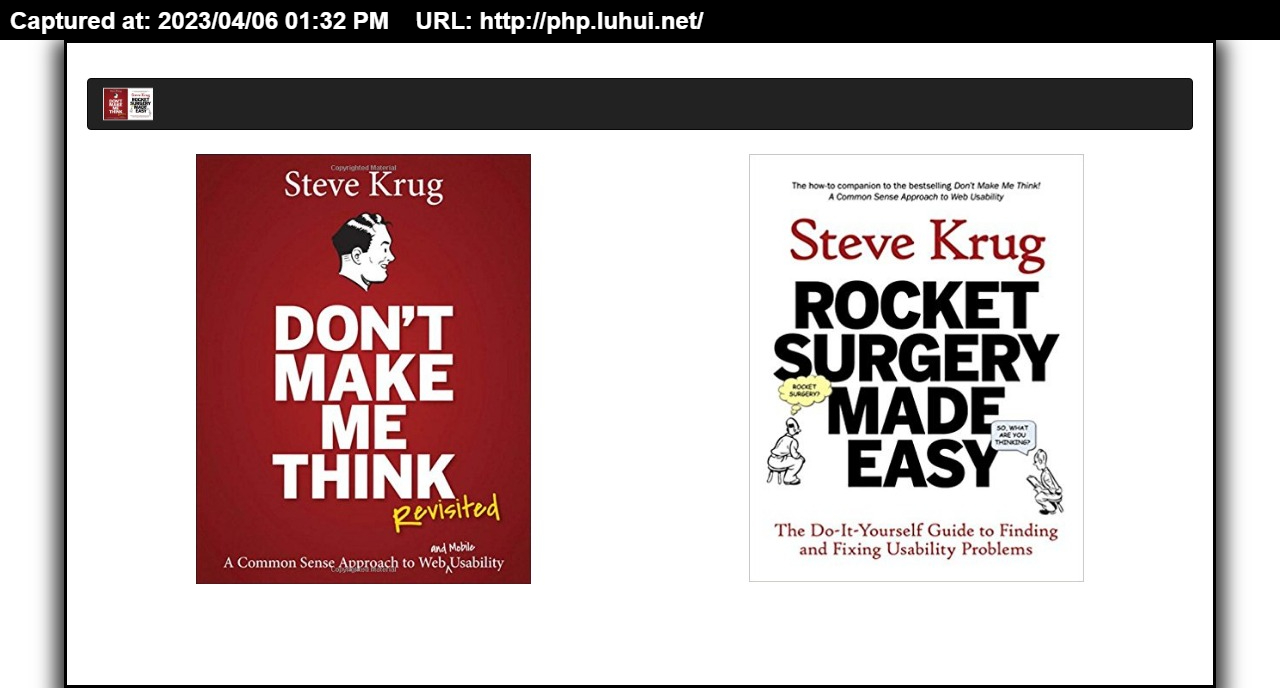Click the empty dark navigation bar area
The image size is (1280, 688).
672,104
